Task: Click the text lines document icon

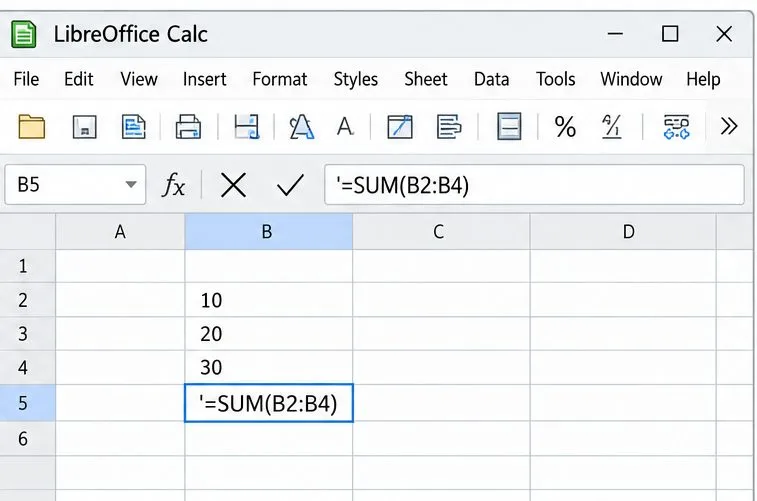Action: pos(449,127)
